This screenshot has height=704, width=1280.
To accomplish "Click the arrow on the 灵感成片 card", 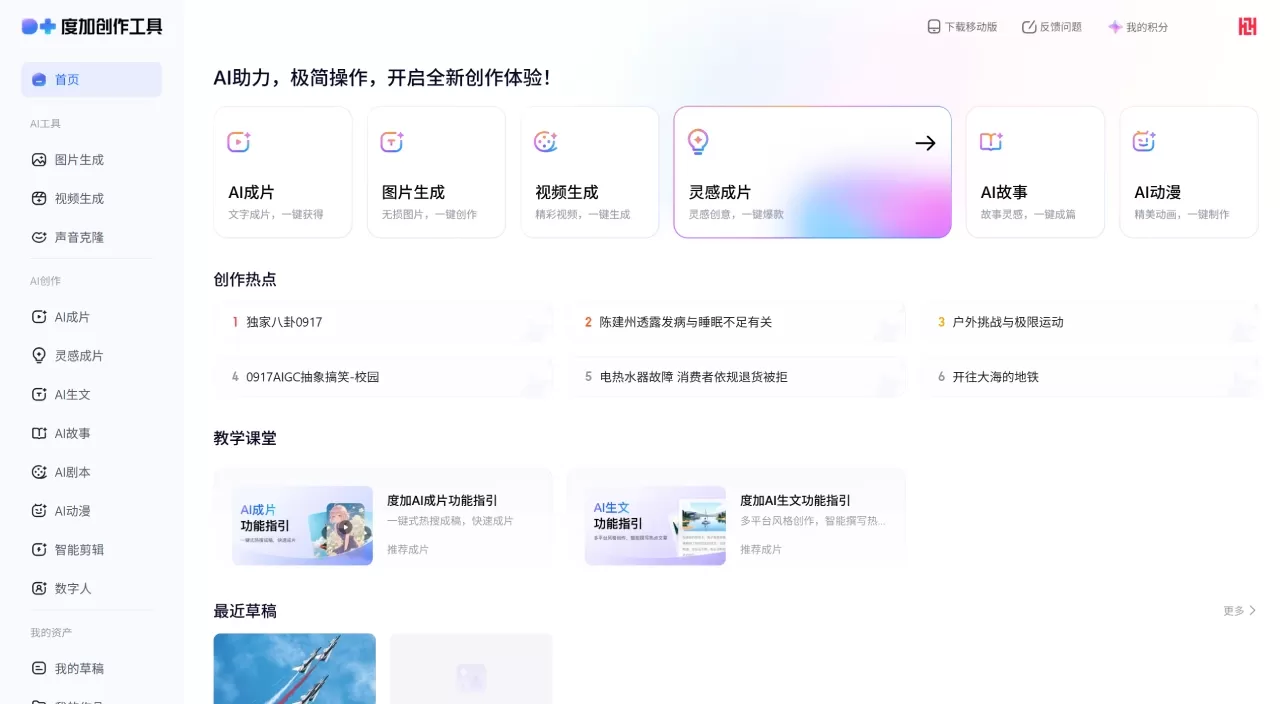I will tap(925, 143).
